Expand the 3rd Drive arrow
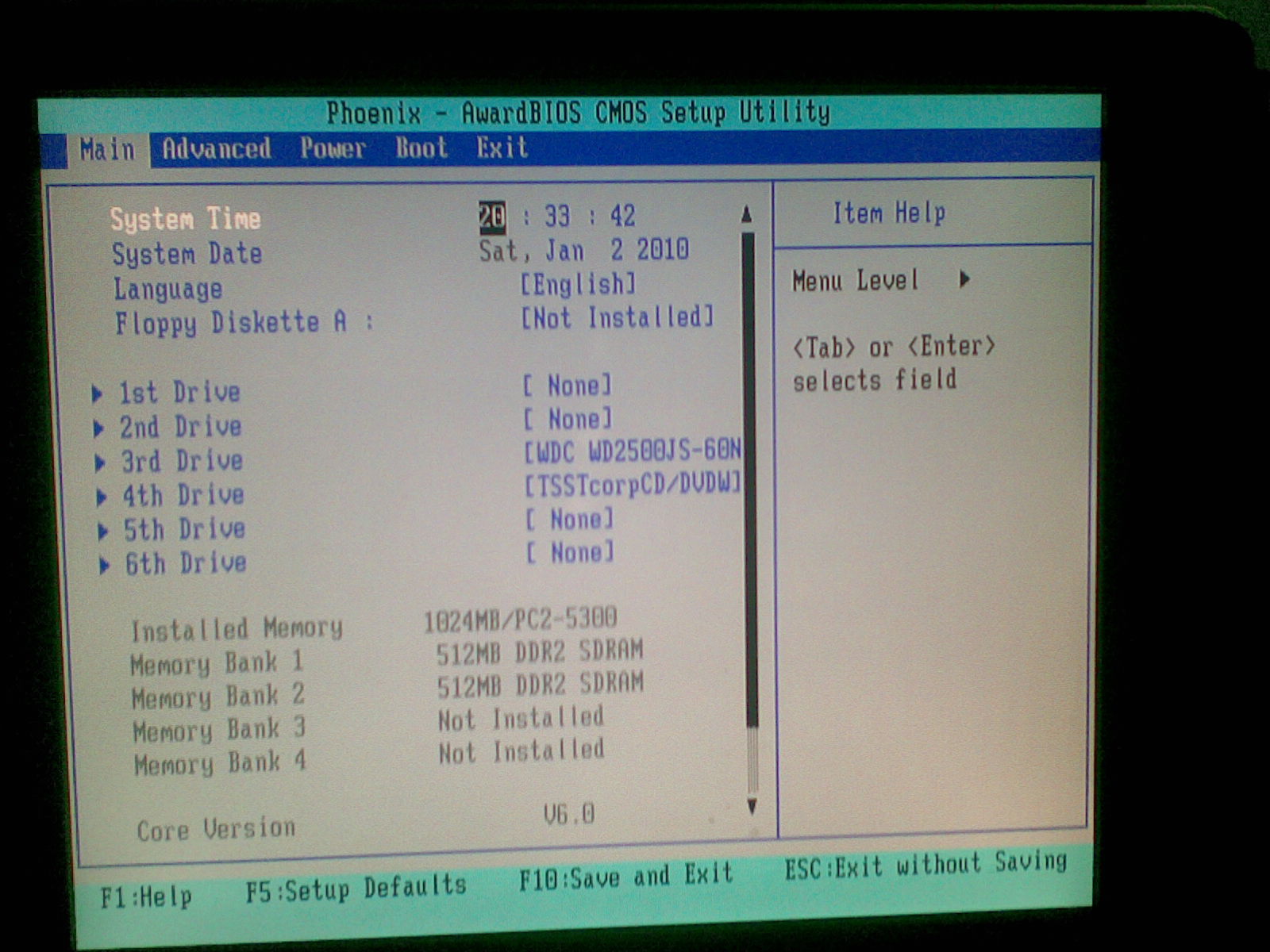 (100, 463)
